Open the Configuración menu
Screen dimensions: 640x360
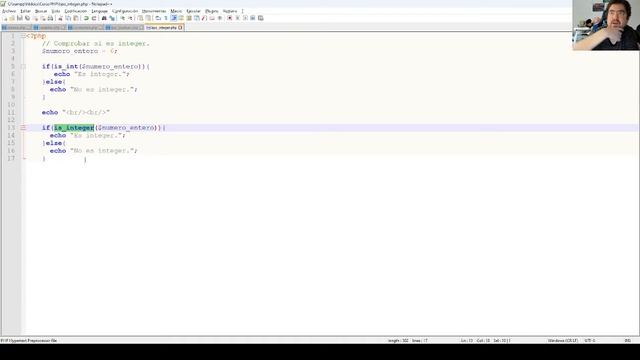(x=125, y=11)
